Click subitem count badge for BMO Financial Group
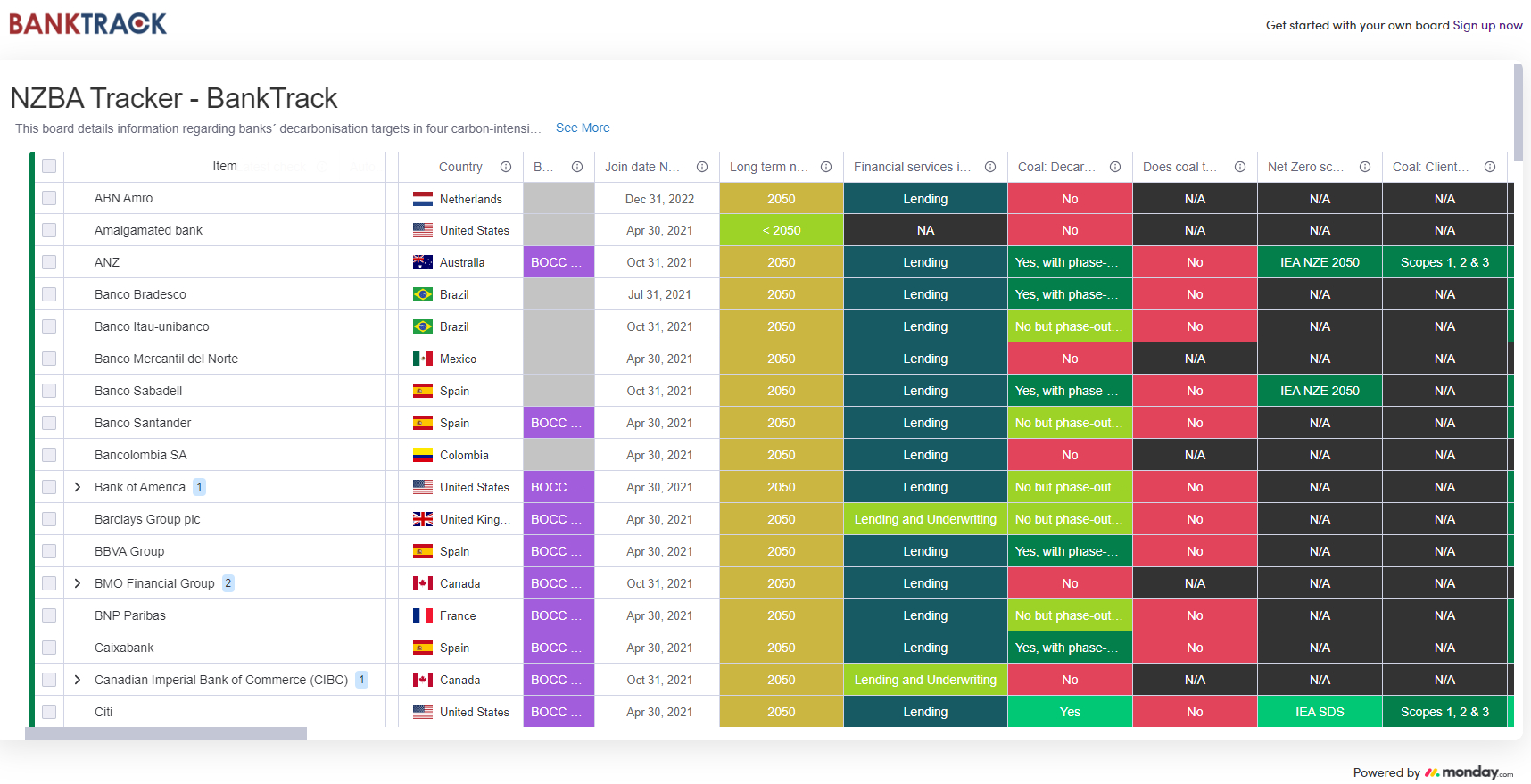This screenshot has height=784, width=1531. click(228, 583)
